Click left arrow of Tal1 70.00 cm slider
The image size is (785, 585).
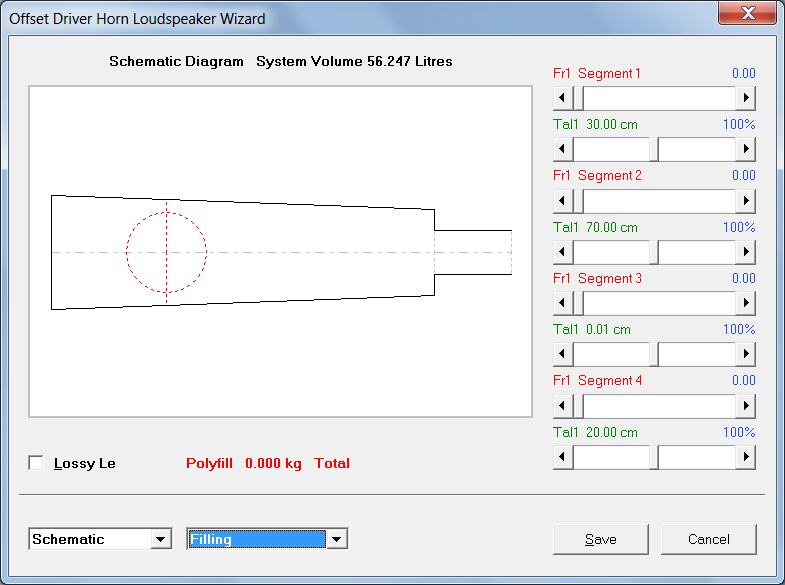[x=563, y=251]
